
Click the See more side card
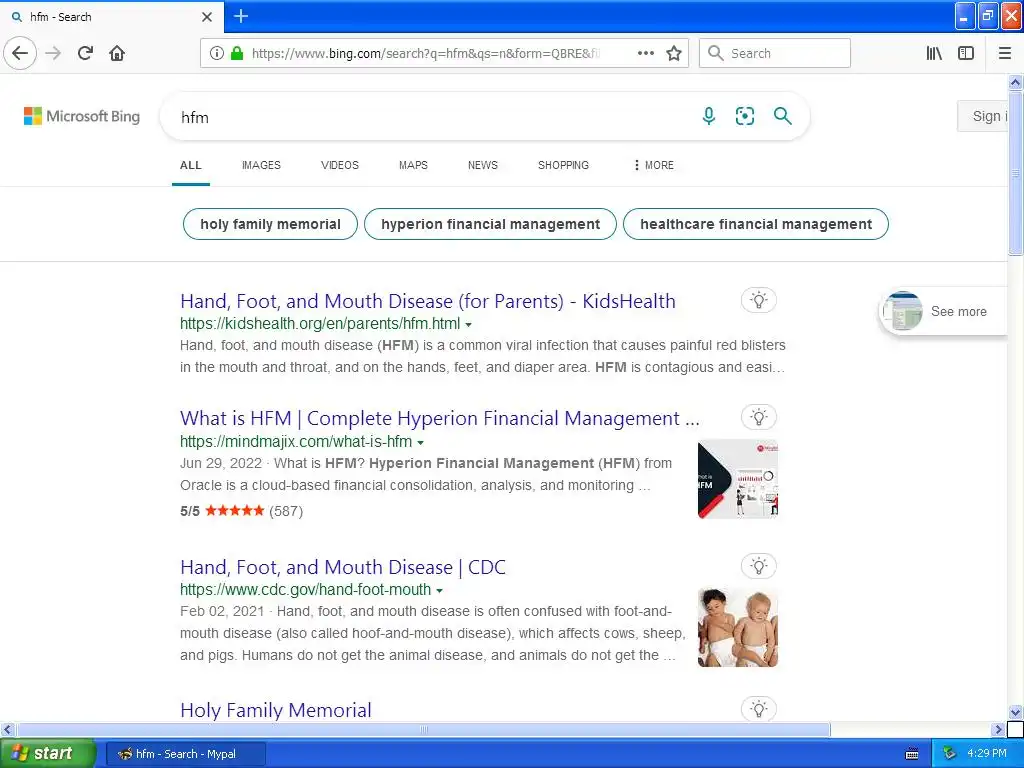[x=944, y=312]
